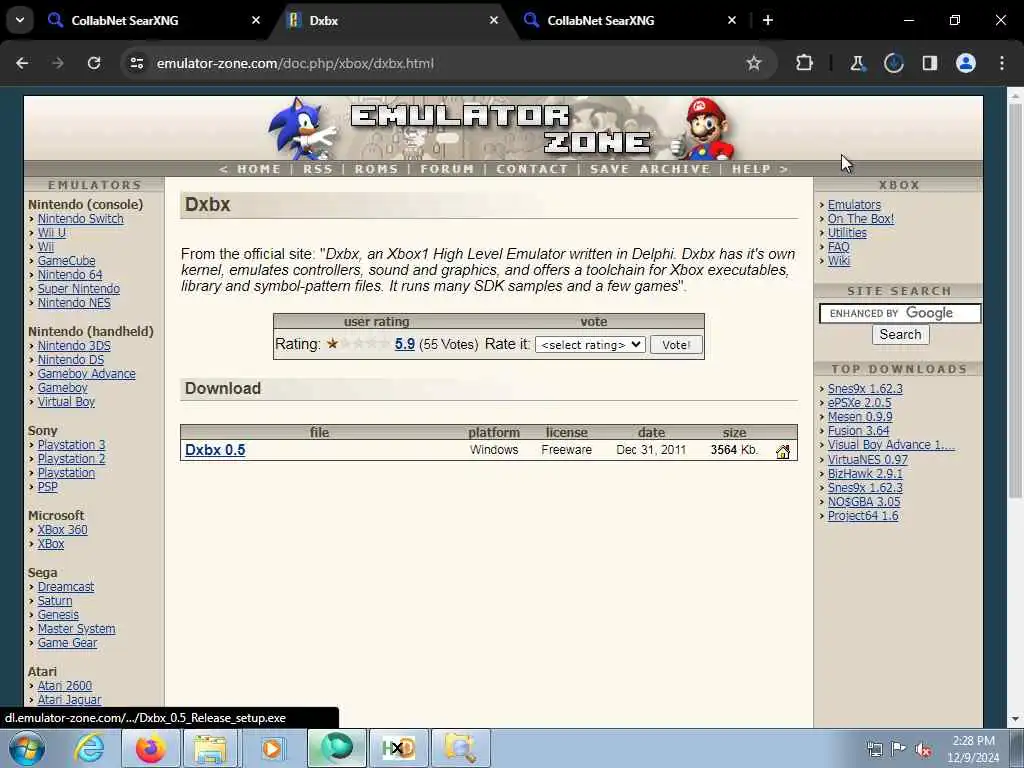The image size is (1024, 768).
Task: Open the Xbox FAQ link
Action: click(x=839, y=247)
